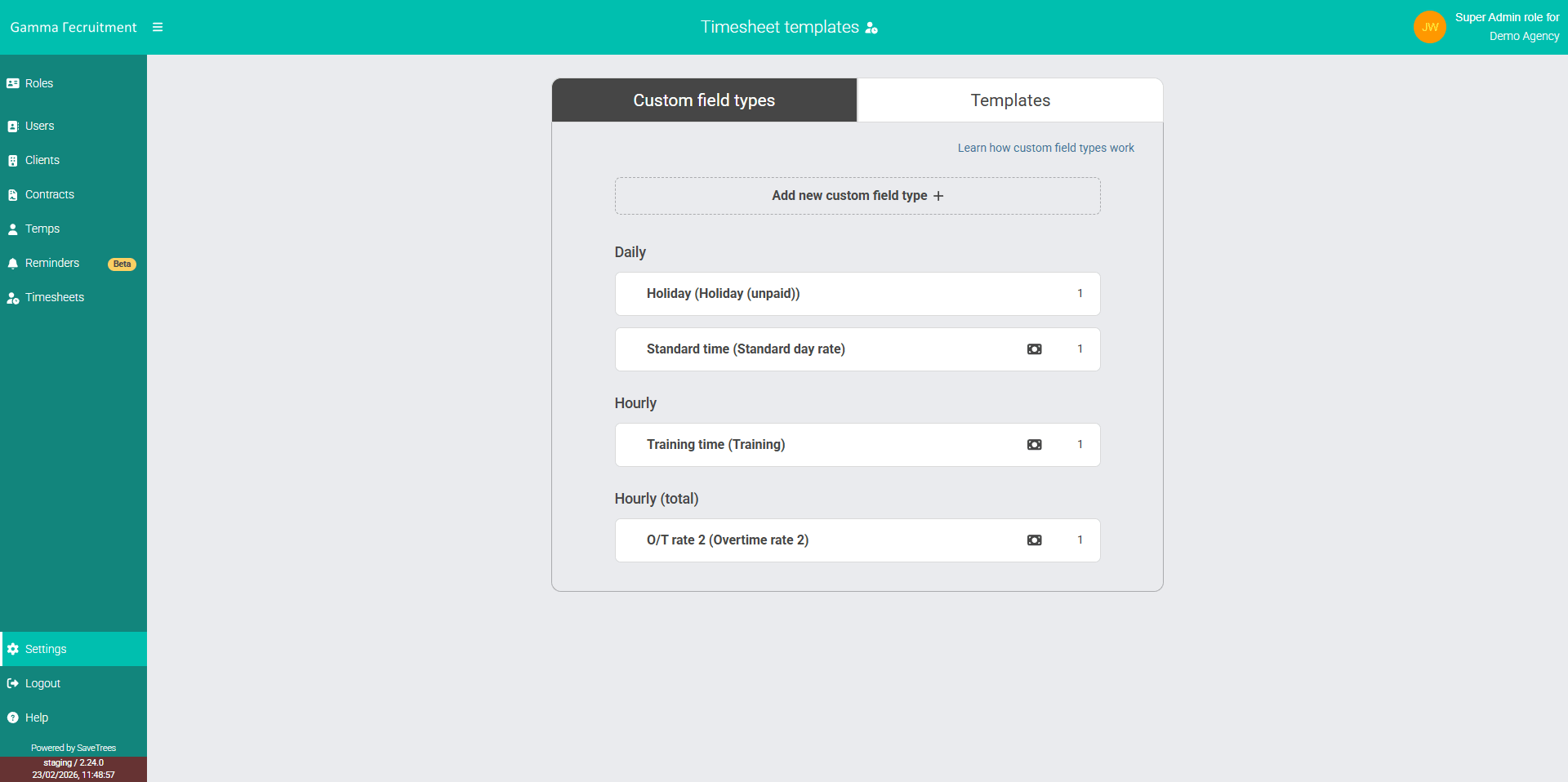Select the Custom field types tab
The width and height of the screenshot is (1568, 782).
703,100
